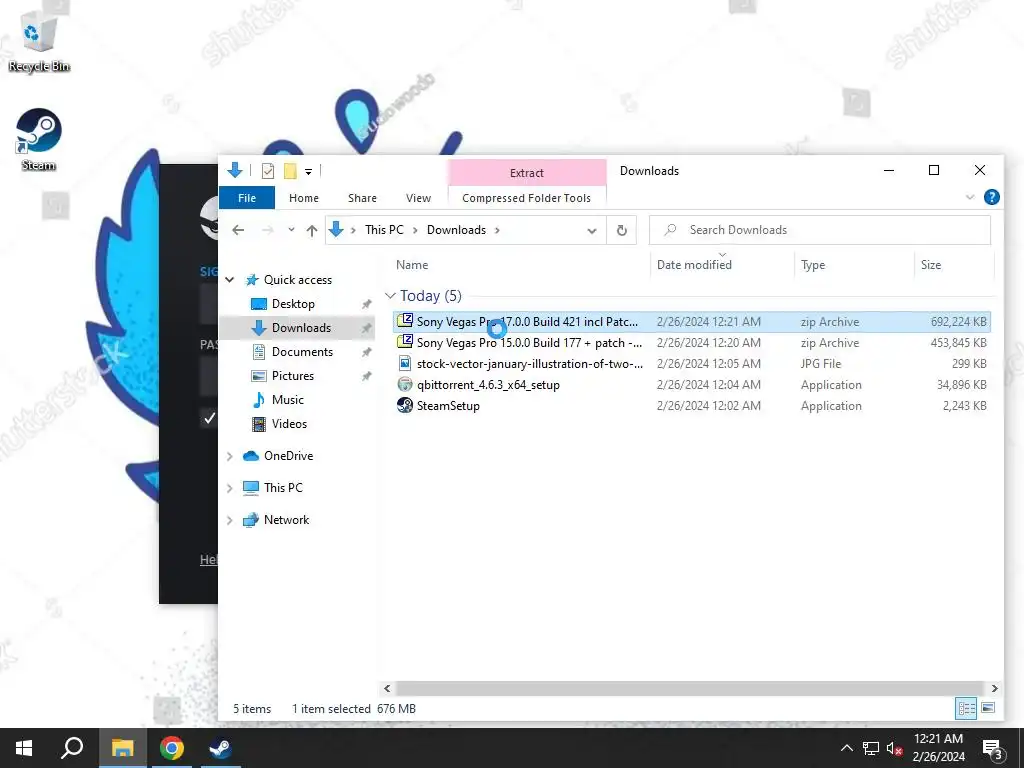
Task: Go back with the Back arrow
Action: 238,230
